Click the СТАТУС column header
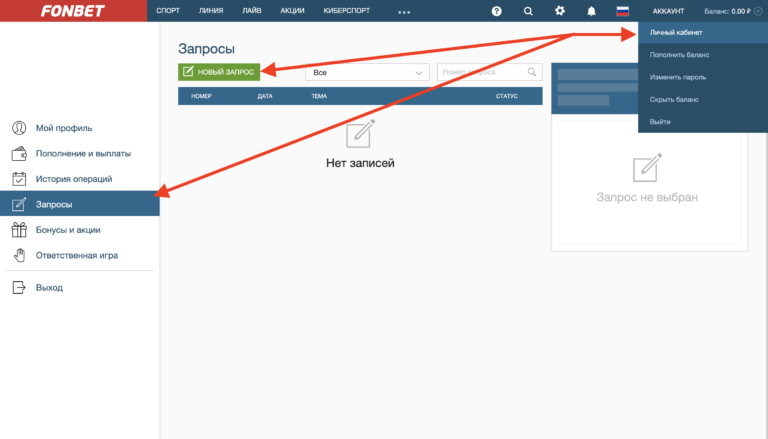Viewport: 768px width, 439px height. click(x=506, y=96)
